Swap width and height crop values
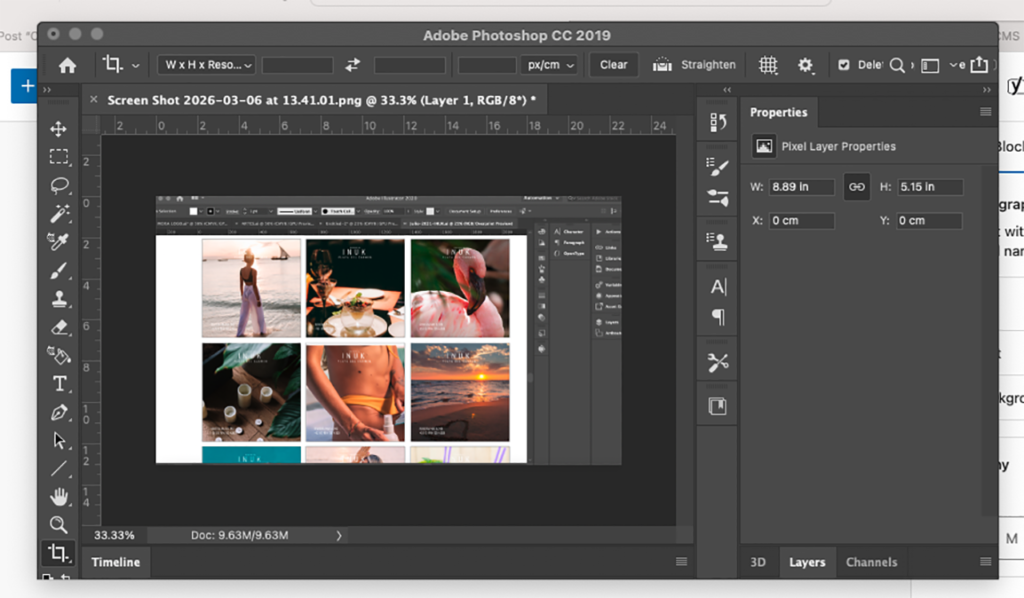This screenshot has width=1024, height=598. click(353, 65)
